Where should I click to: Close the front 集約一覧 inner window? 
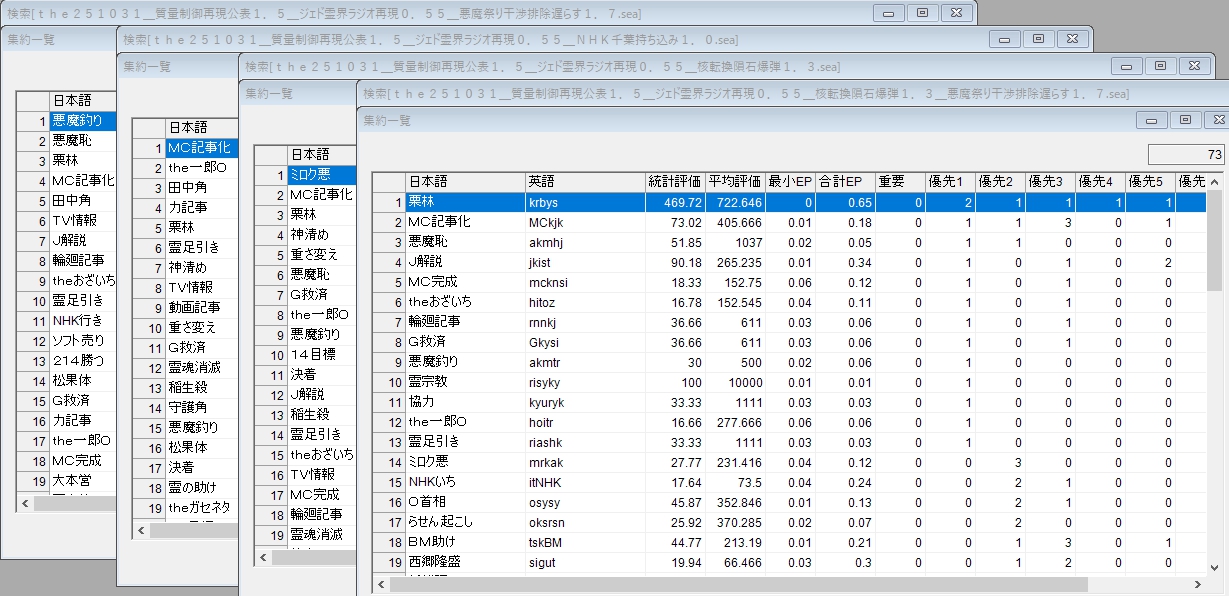1215,120
